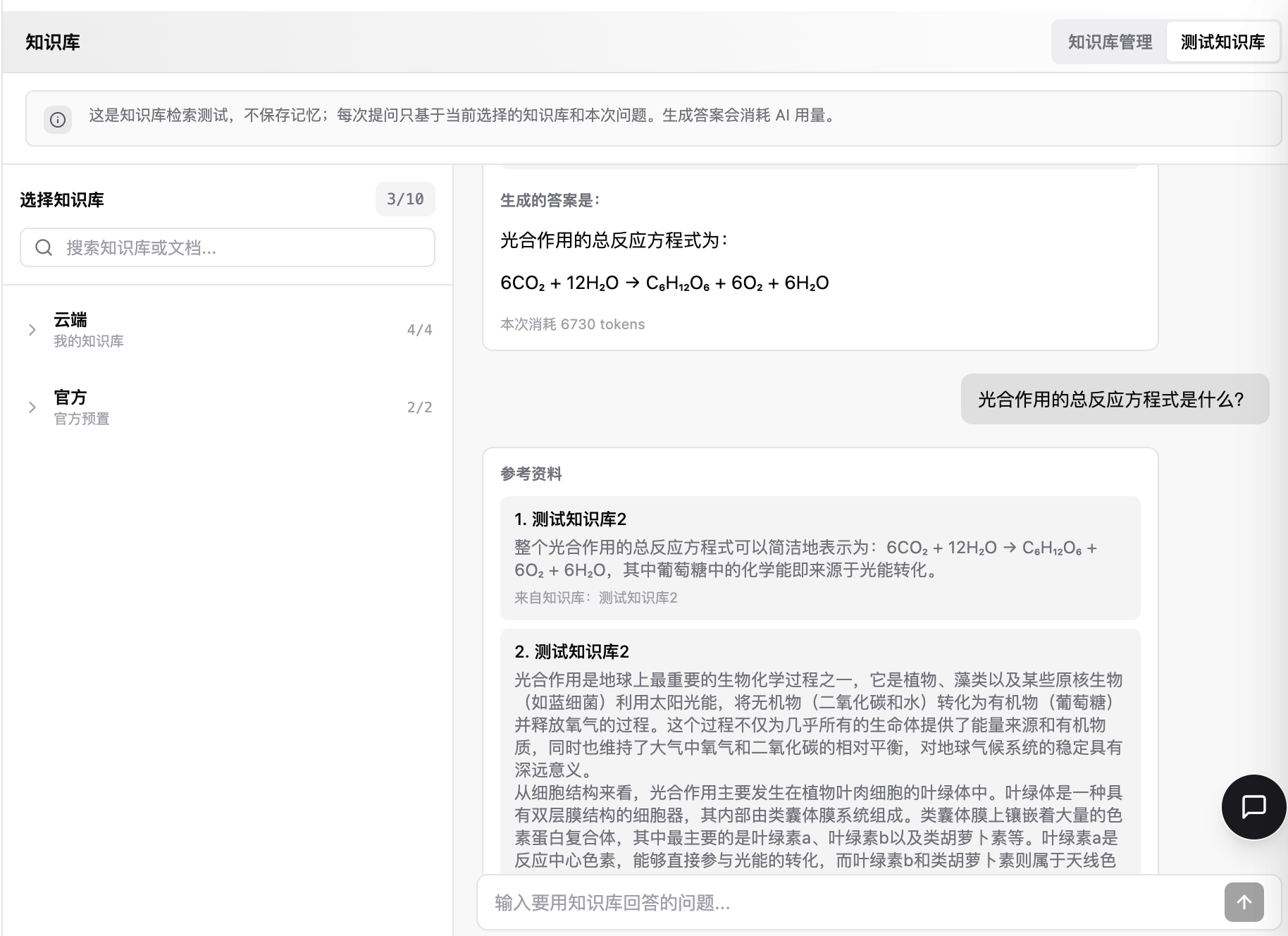Click the send arrow button

tap(1244, 902)
